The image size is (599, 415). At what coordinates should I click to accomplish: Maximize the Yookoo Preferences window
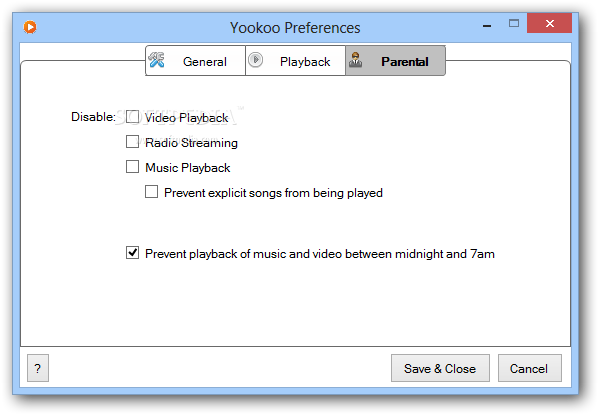pos(514,24)
